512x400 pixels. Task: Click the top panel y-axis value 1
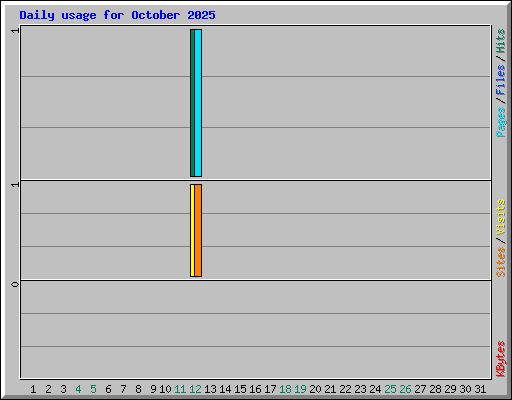pyautogui.click(x=15, y=31)
